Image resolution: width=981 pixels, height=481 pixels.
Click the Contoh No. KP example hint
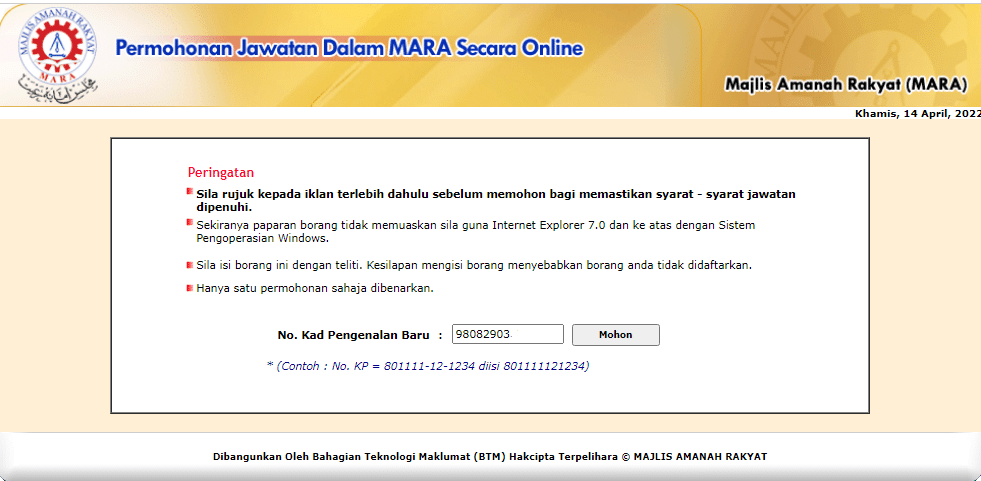(x=428, y=366)
